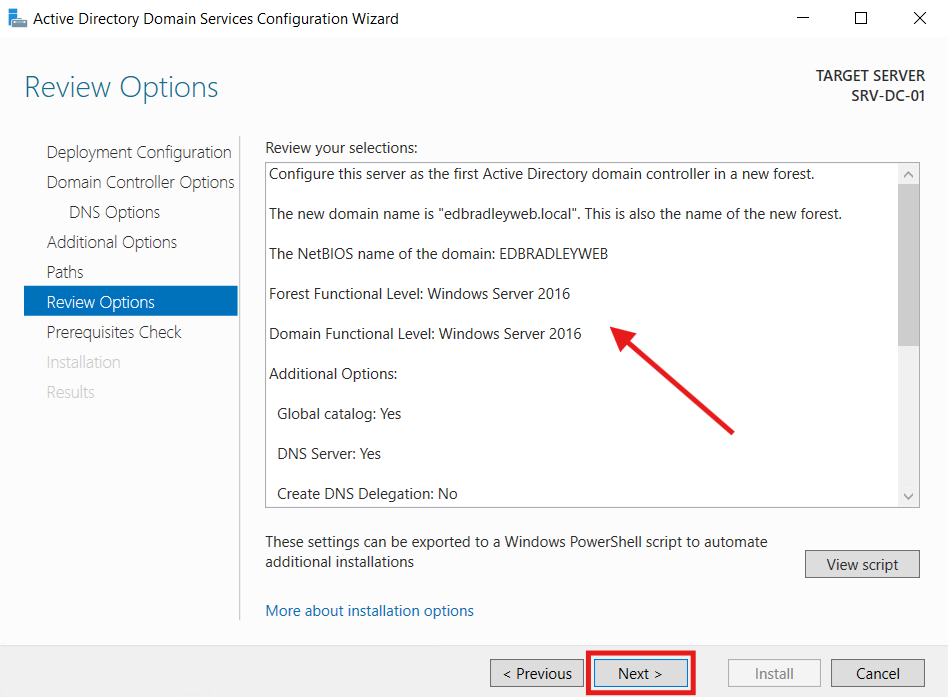Minimize the wizard window
This screenshot has height=697, width=948.
802,18
